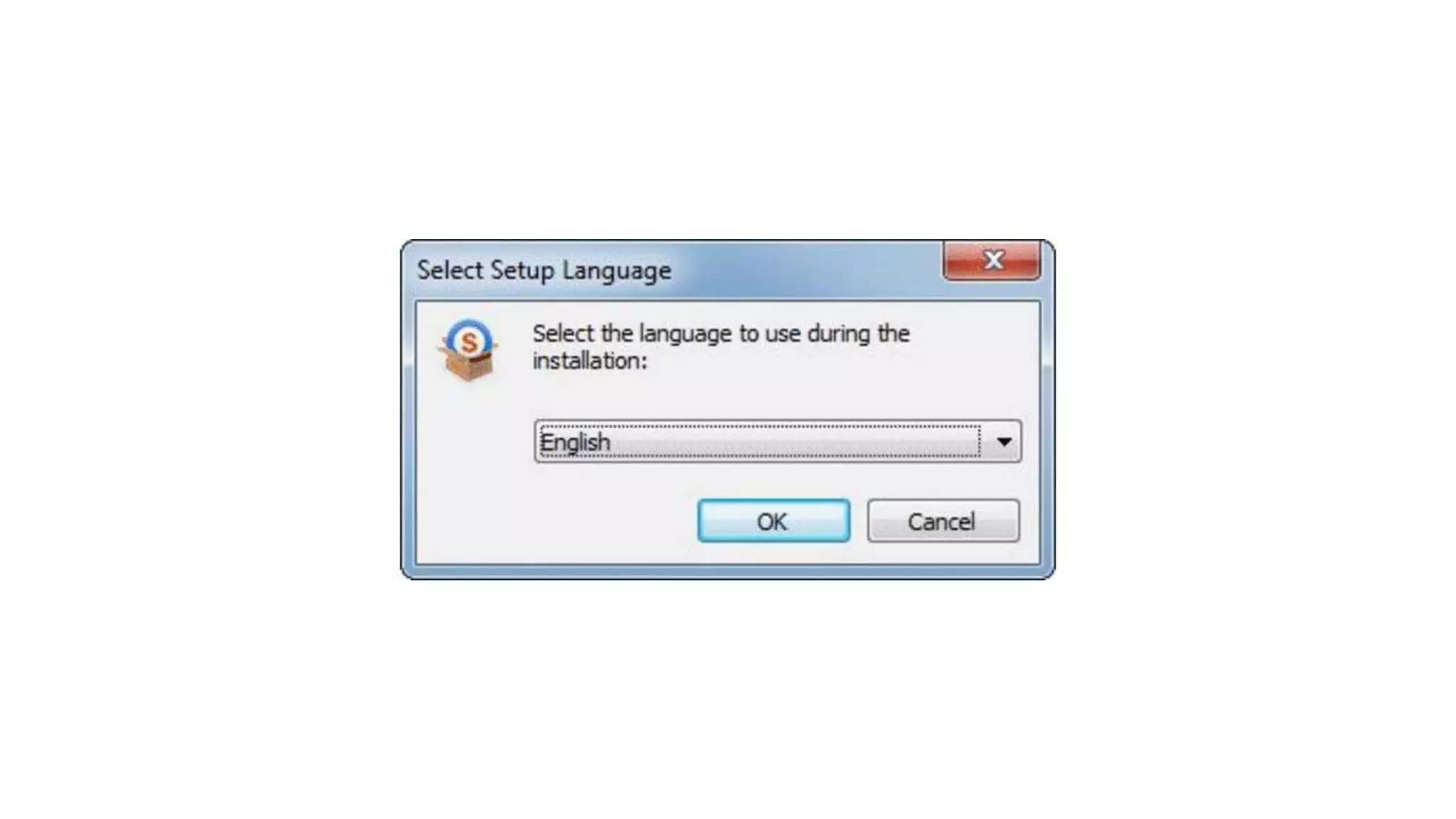
Task: Open the English language combo box
Action: [778, 441]
